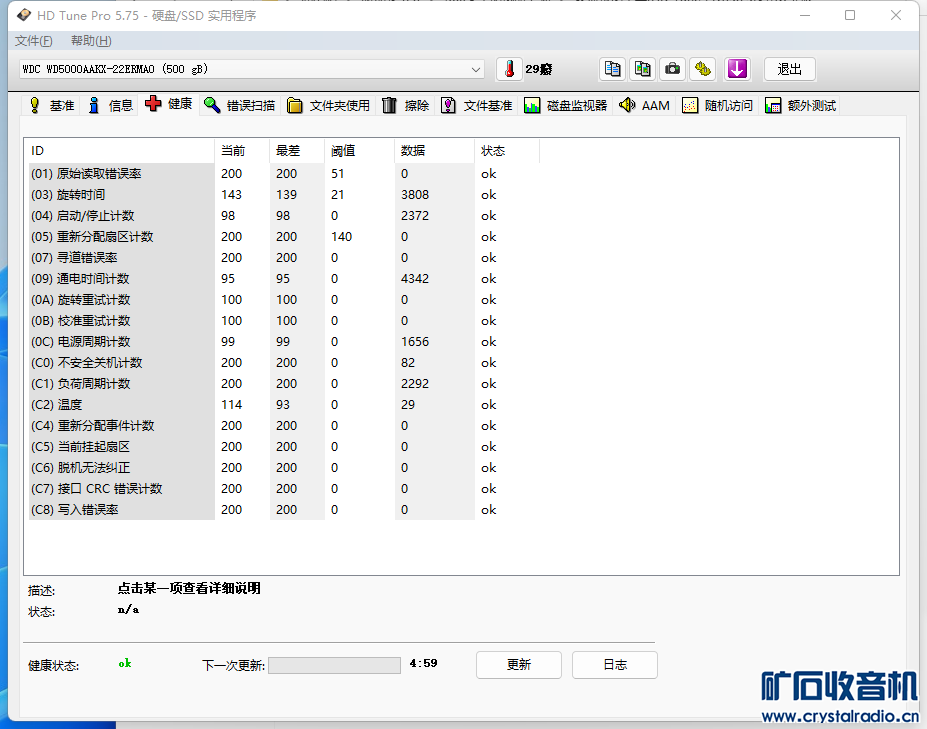Open the 基准 benchmark tab

(51, 105)
